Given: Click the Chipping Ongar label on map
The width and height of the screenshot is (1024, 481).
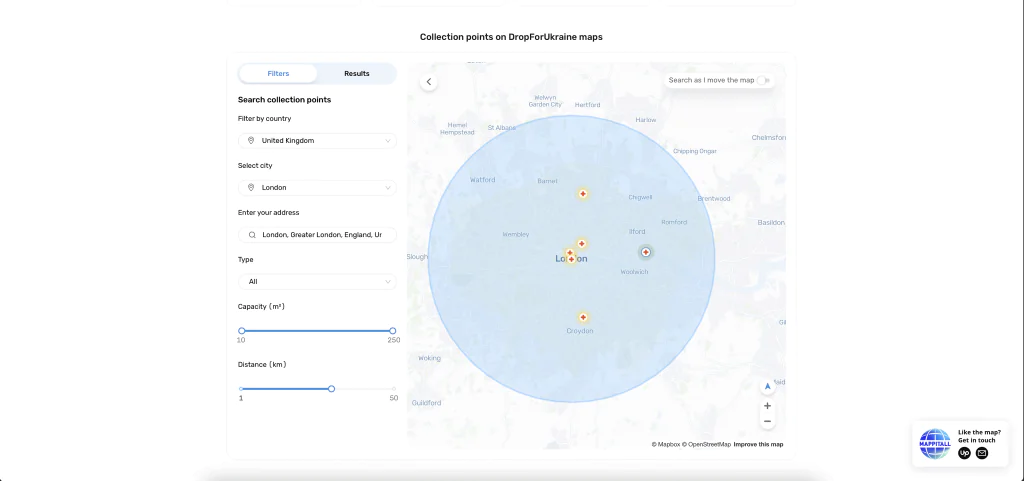Looking at the screenshot, I should click(x=695, y=151).
